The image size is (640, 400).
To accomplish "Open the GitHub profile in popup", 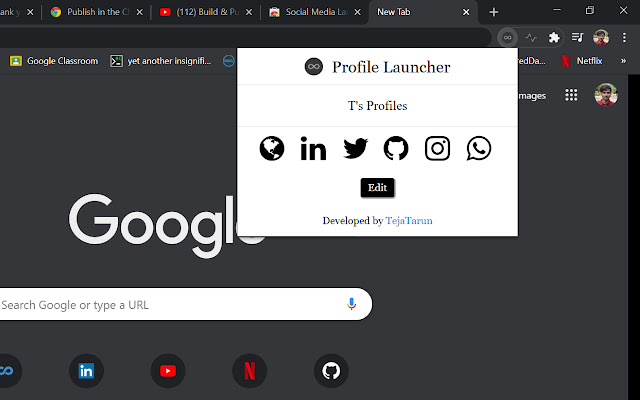I will tap(396, 148).
